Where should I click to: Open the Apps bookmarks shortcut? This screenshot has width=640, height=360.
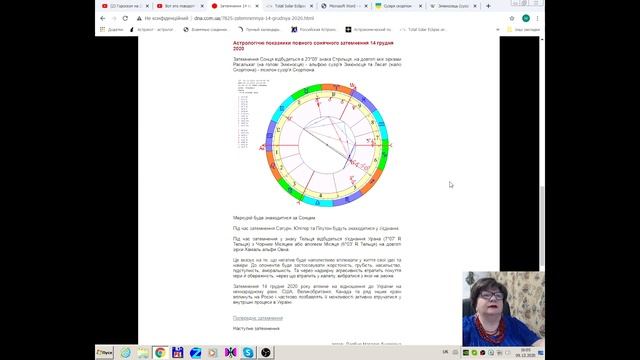[x=111, y=29]
